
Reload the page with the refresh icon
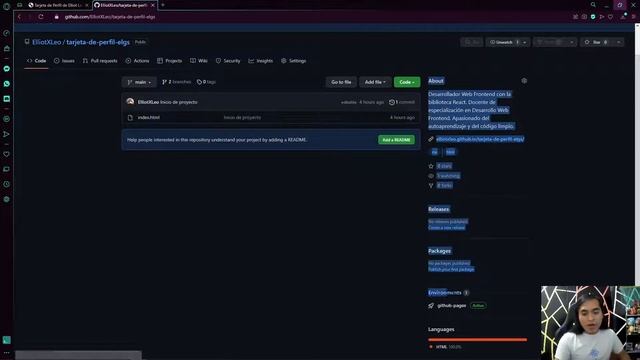tap(41, 17)
